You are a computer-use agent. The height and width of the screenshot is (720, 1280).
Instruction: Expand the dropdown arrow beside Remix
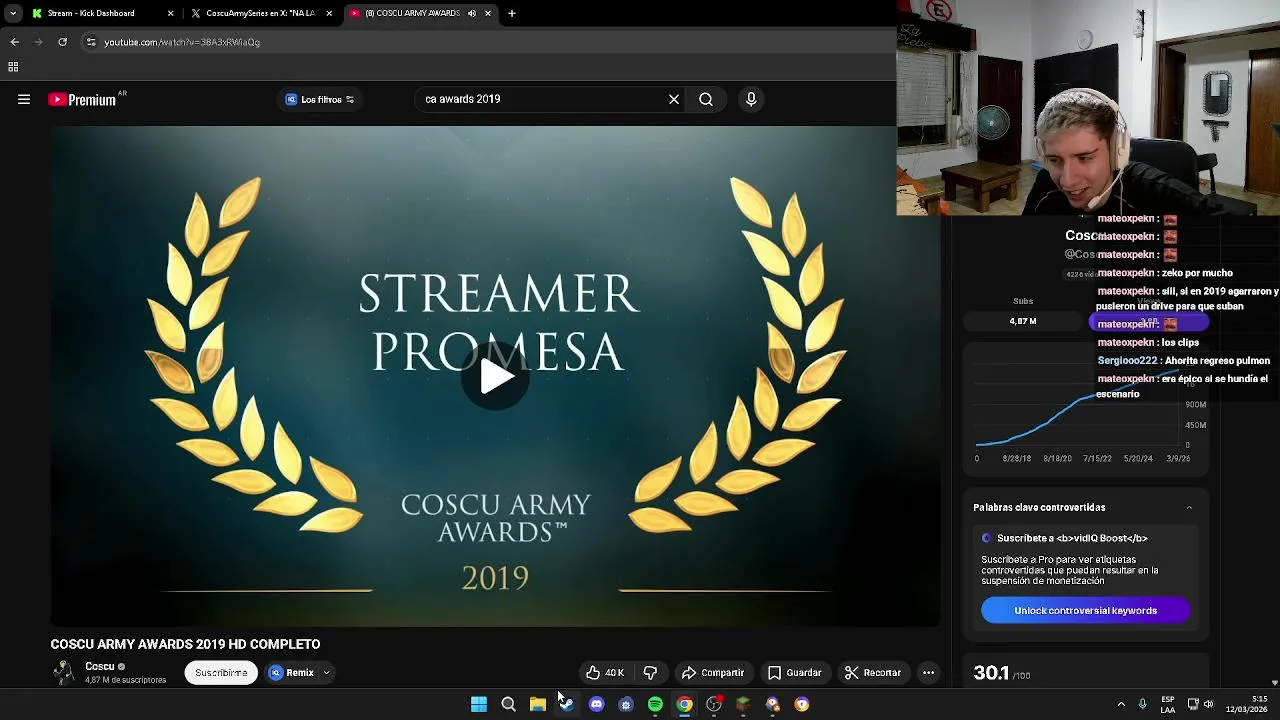[x=326, y=673]
